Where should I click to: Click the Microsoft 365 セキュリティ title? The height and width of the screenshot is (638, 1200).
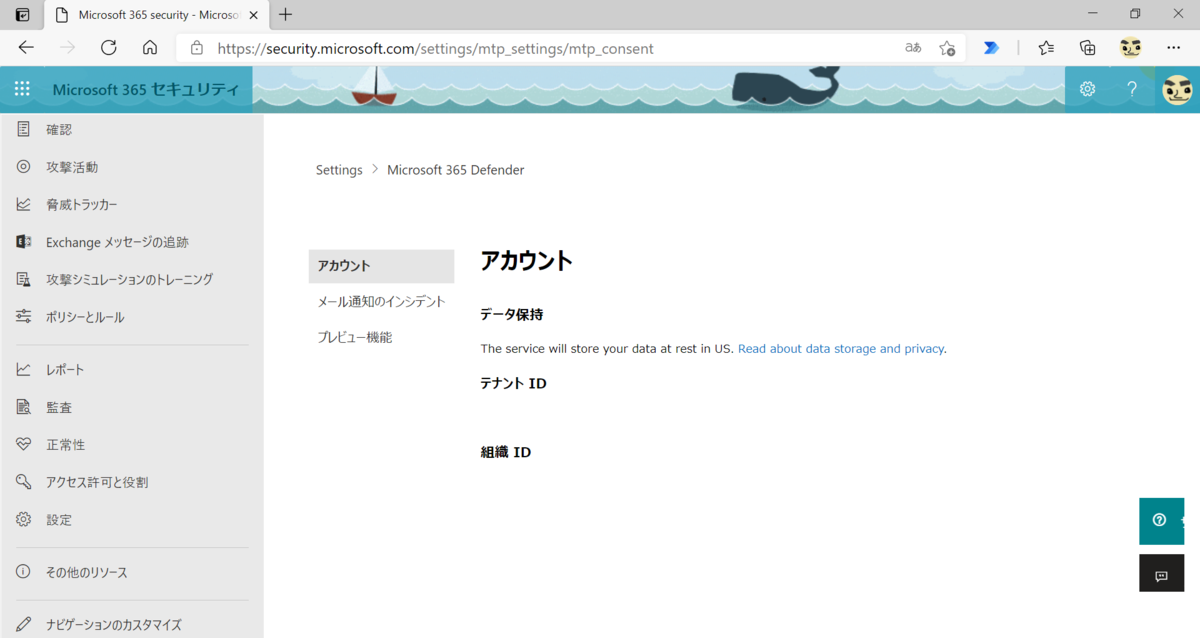146,89
